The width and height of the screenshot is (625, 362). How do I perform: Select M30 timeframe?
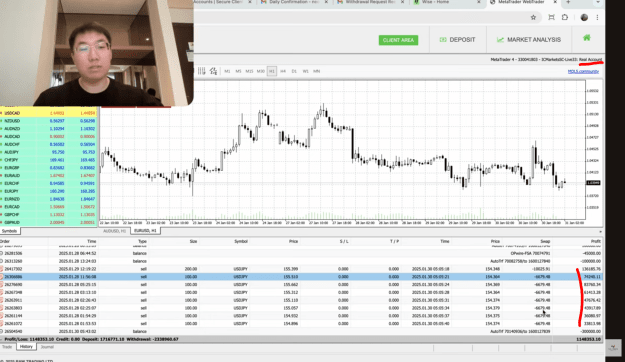point(261,71)
